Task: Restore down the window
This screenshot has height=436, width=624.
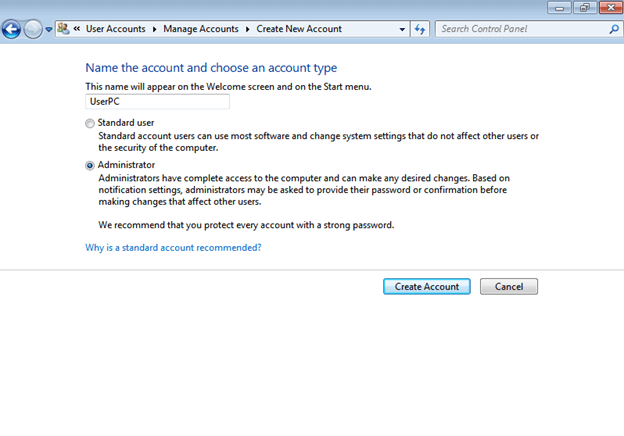Action: click(x=585, y=8)
